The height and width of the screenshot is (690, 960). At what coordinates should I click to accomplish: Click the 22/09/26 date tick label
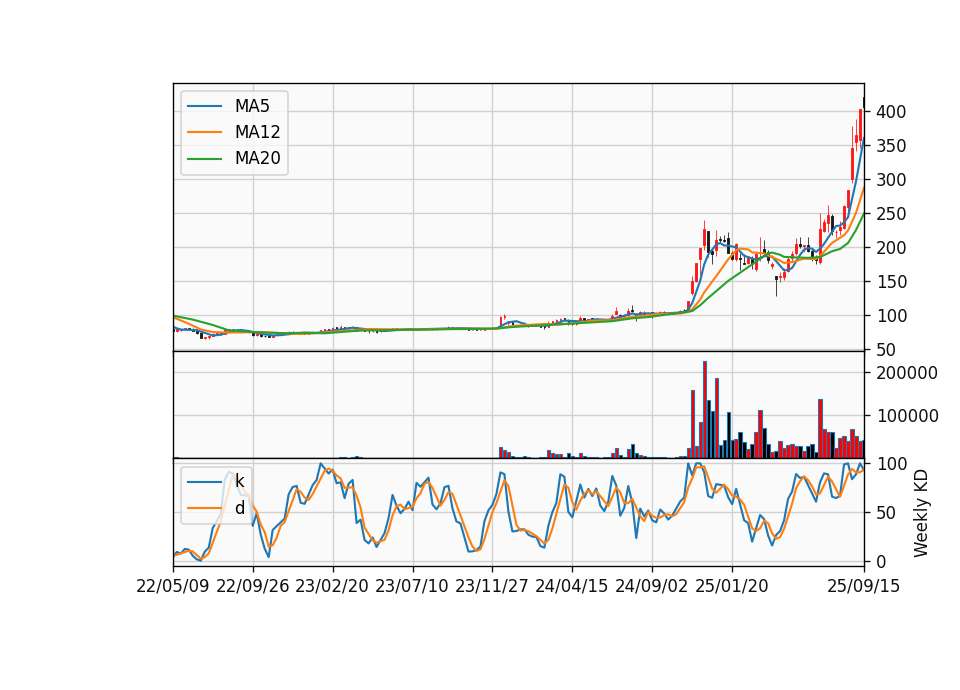pos(253,586)
